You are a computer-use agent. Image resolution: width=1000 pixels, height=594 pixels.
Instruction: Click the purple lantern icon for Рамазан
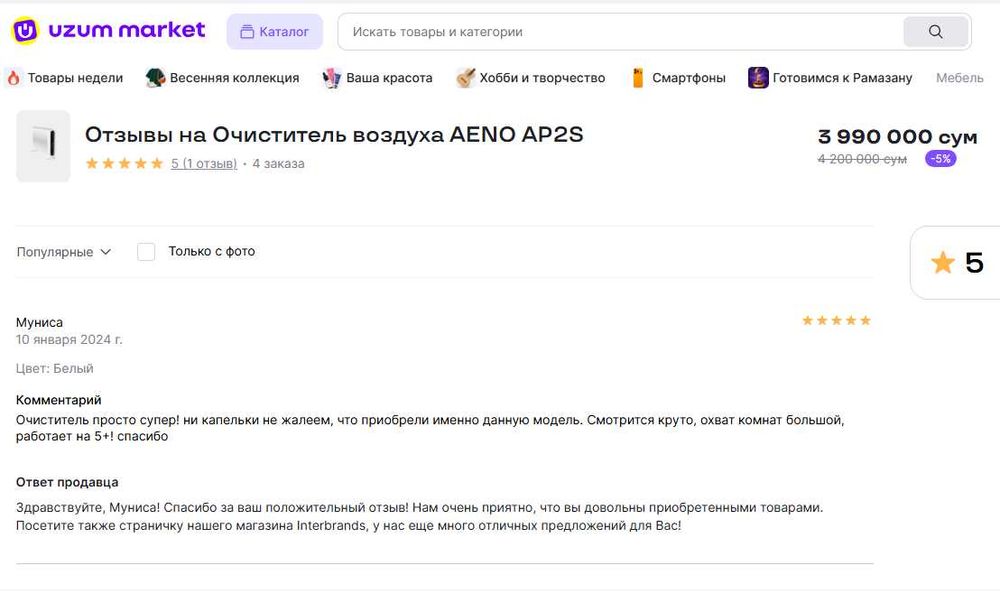758,78
